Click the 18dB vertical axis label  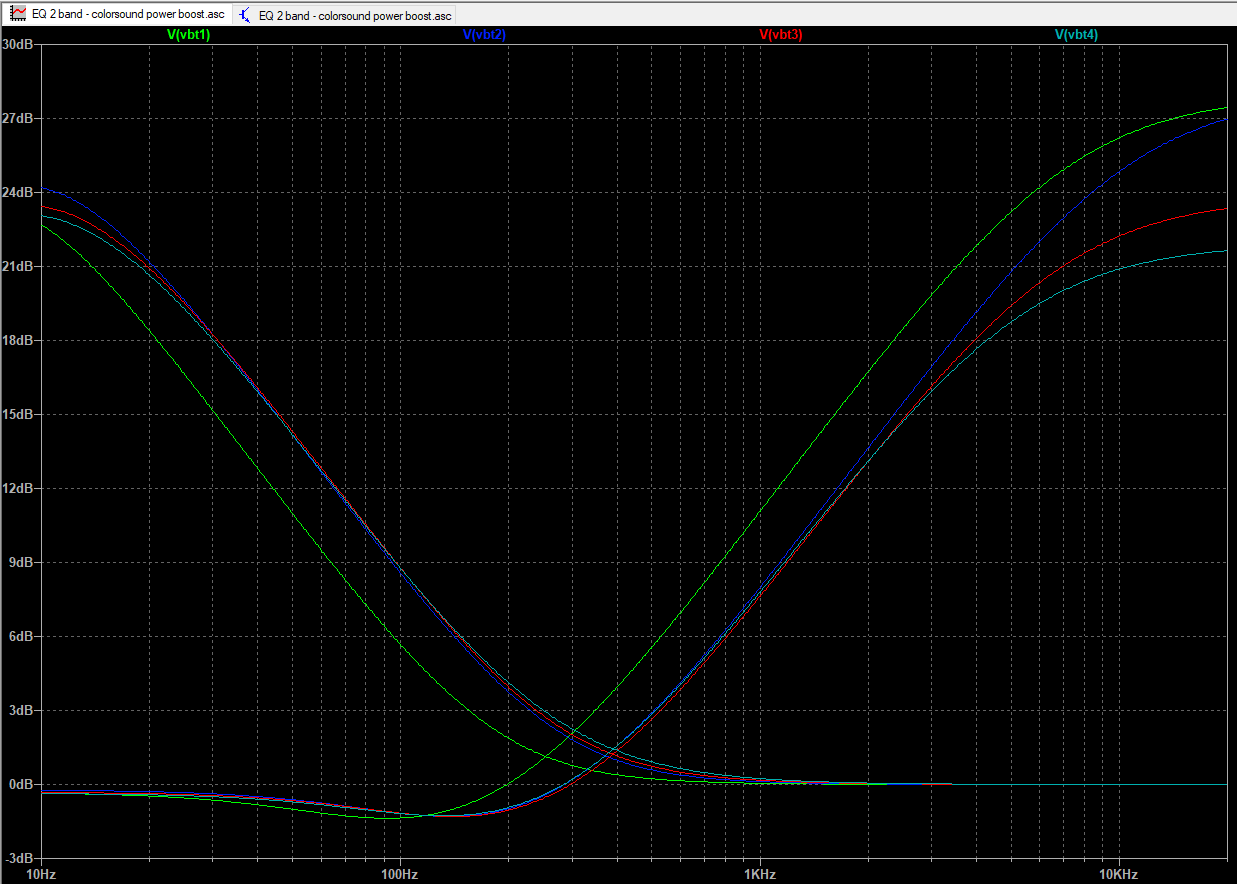point(19,341)
